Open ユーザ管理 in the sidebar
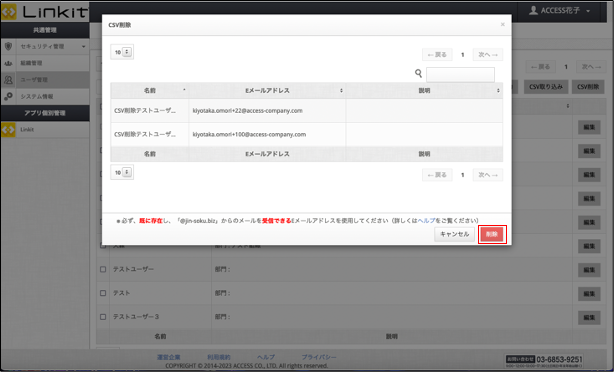 [x=45, y=79]
